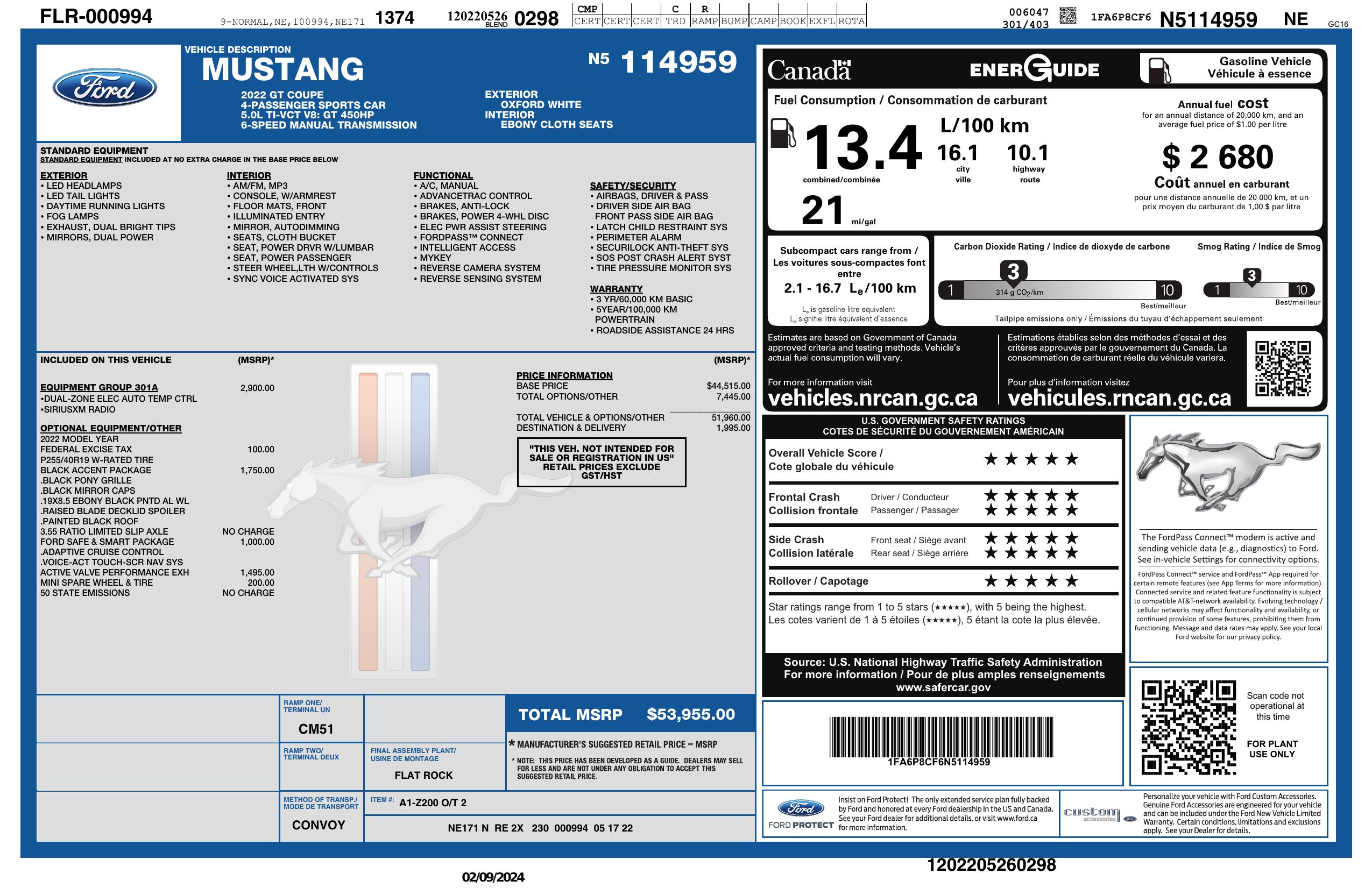Click the vehicles.nrcan.gc.ca link

tap(873, 398)
